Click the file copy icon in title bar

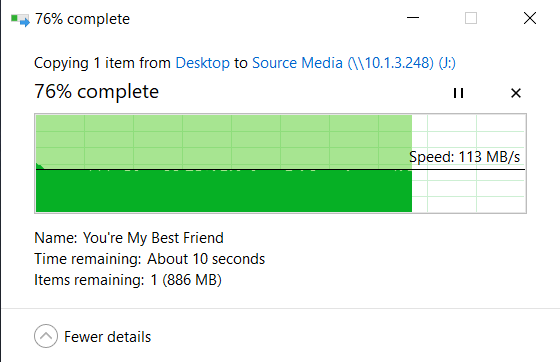pyautogui.click(x=20, y=19)
